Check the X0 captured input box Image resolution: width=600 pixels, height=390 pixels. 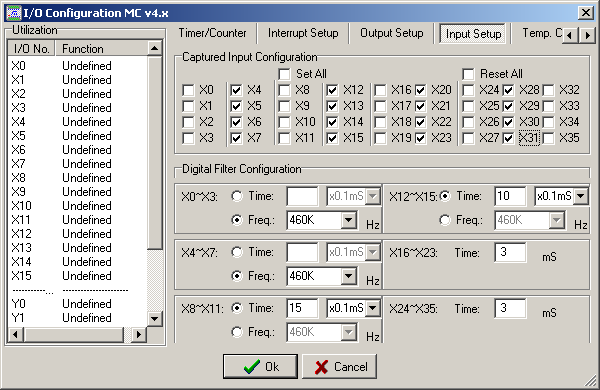pyautogui.click(x=188, y=90)
